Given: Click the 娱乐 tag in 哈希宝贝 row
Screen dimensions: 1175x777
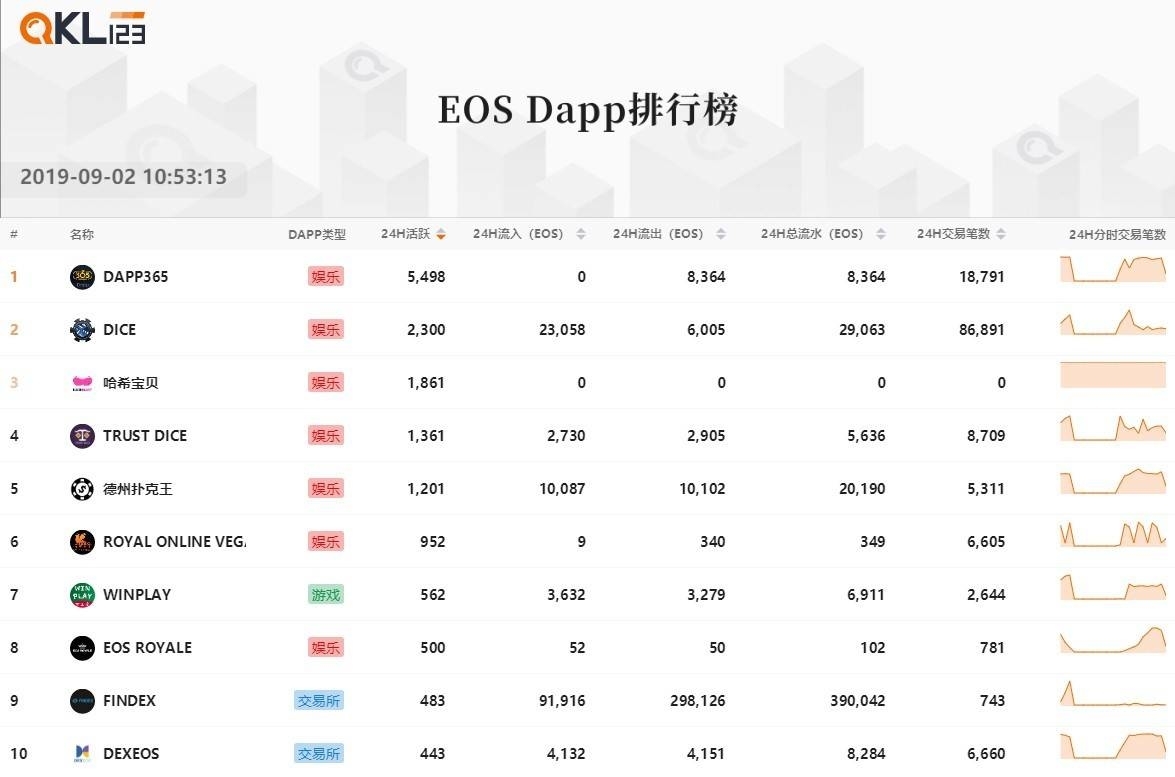Looking at the screenshot, I should tap(326, 383).
